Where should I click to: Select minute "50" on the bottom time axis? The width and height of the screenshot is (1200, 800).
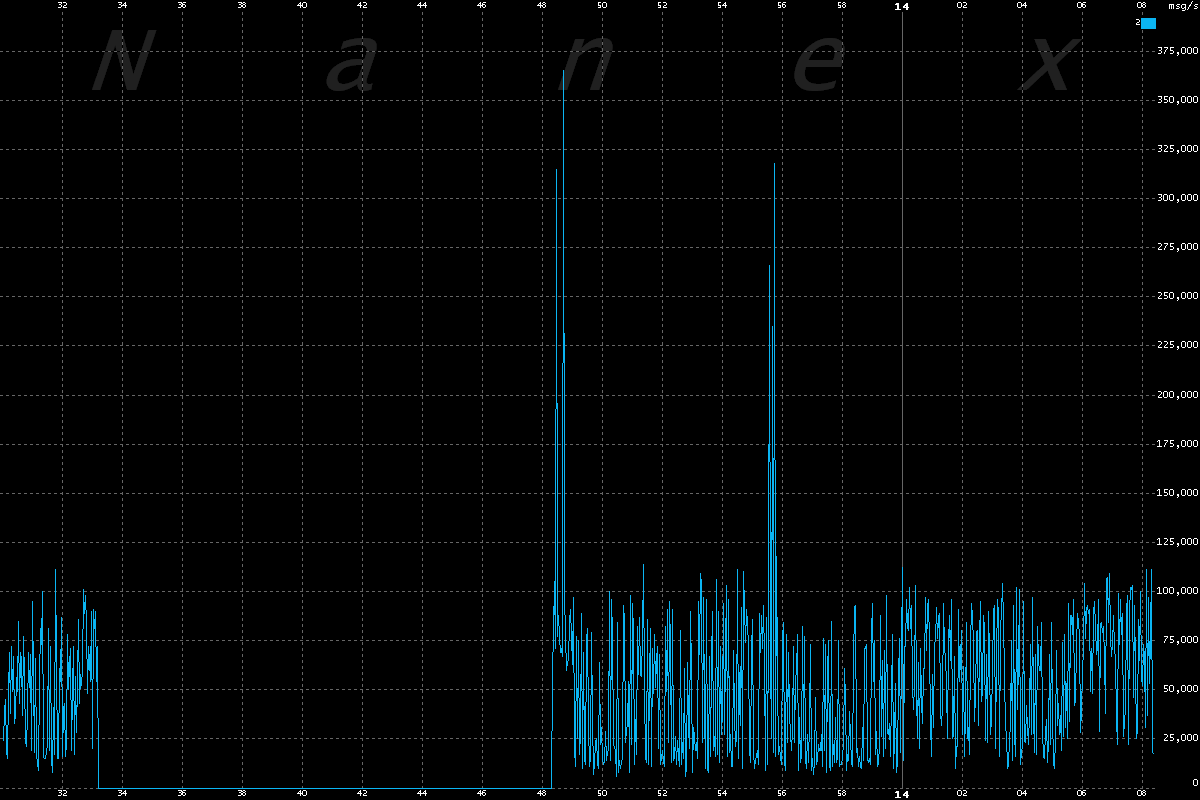(x=602, y=794)
